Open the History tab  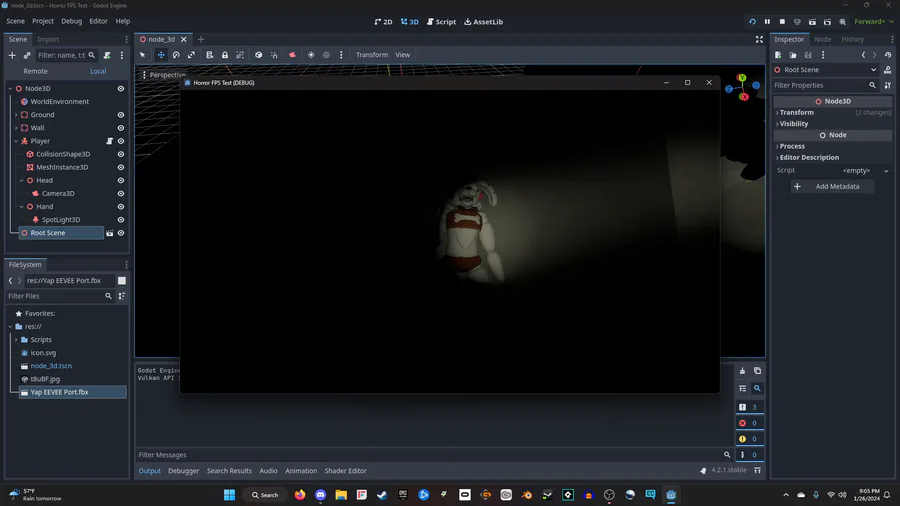(x=852, y=40)
